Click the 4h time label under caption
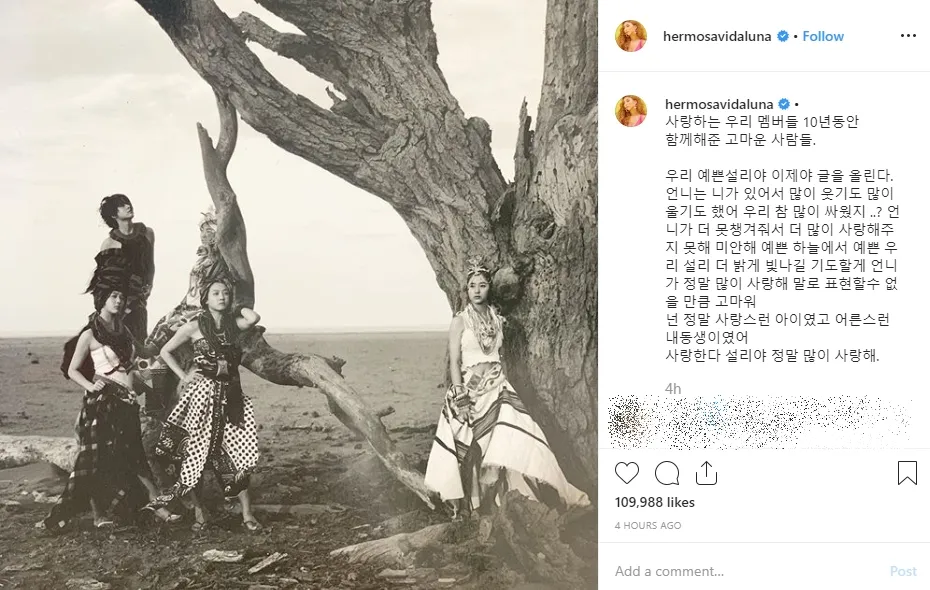Image resolution: width=930 pixels, height=590 pixels. pos(673,389)
